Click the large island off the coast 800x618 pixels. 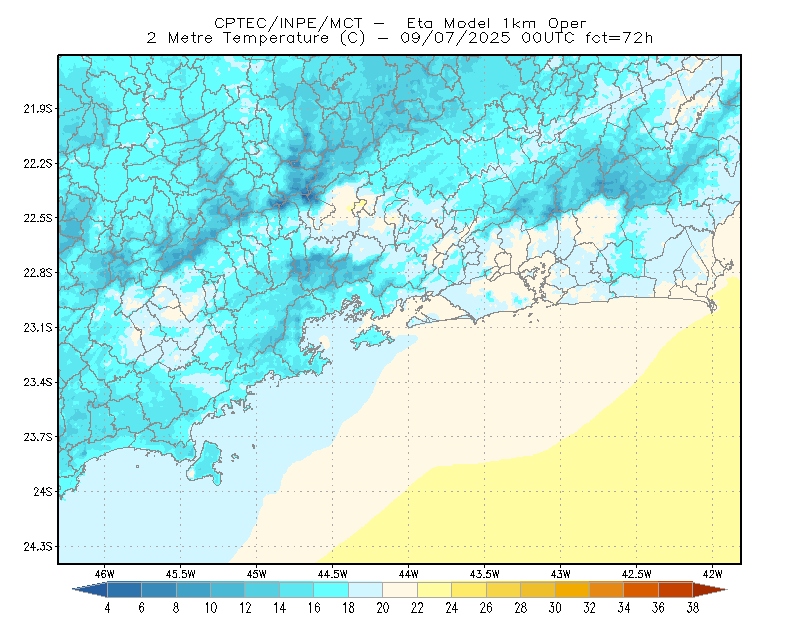point(206,462)
